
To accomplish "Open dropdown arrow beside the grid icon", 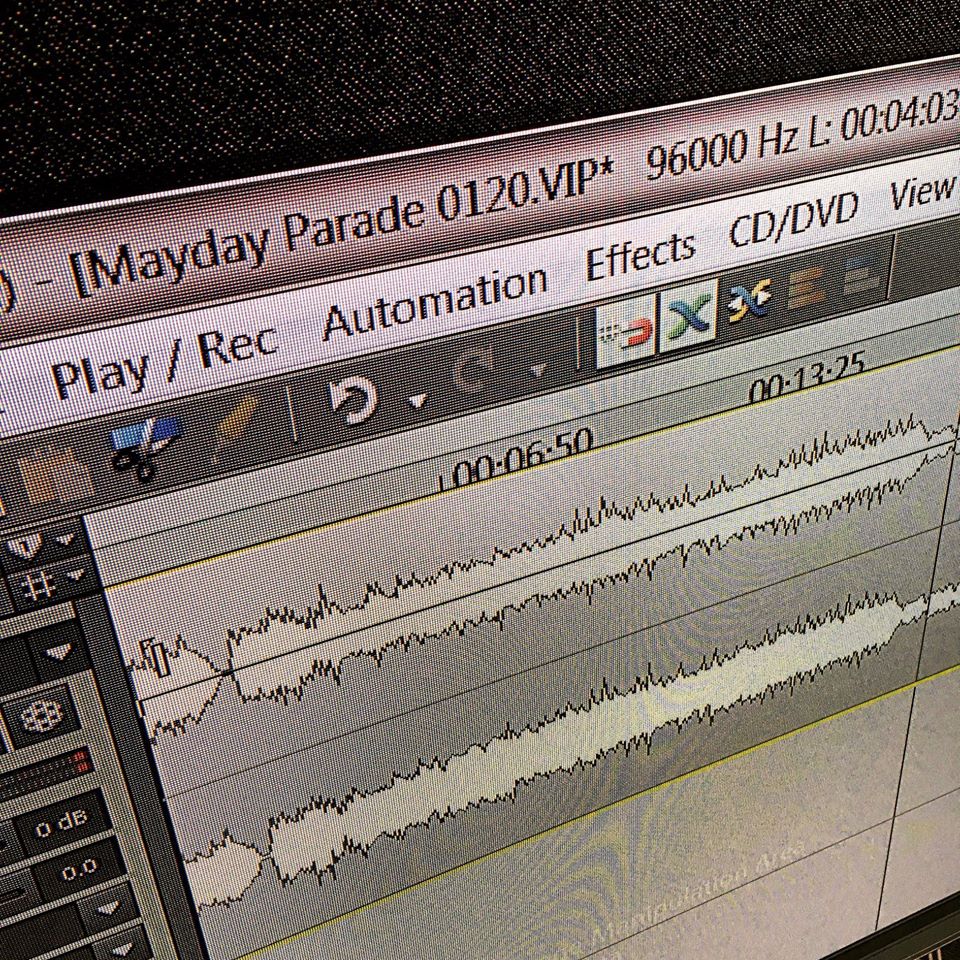I will point(76,575).
